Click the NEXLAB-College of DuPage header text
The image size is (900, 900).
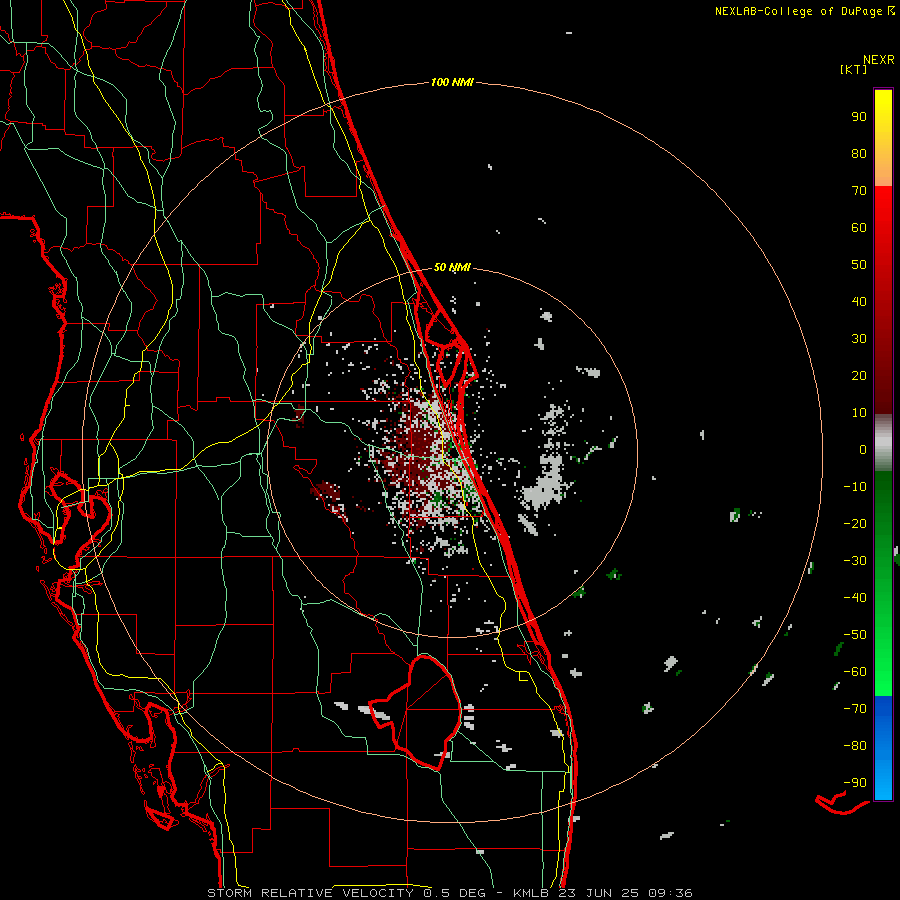798,11
